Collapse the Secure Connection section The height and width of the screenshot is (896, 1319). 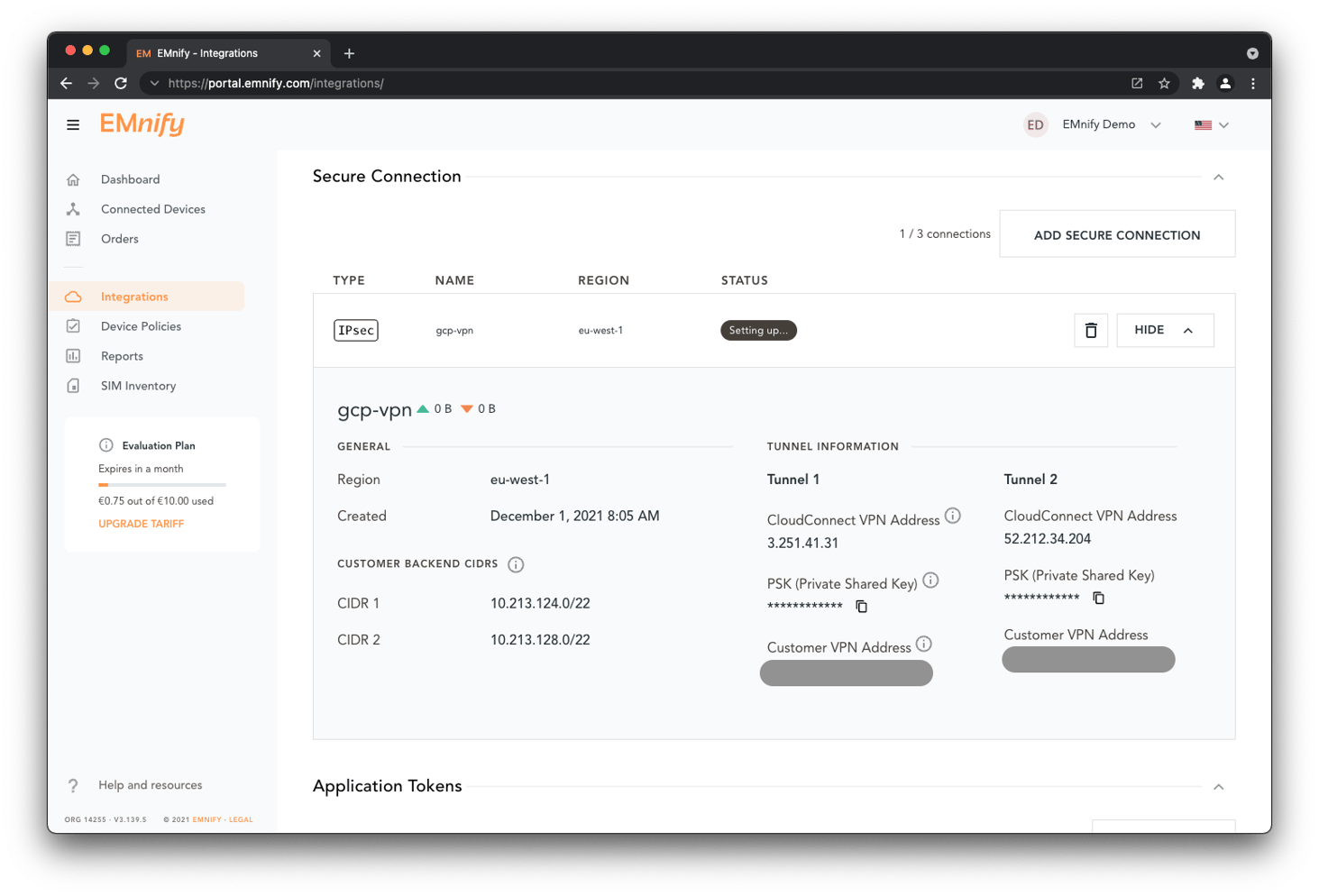(1219, 177)
